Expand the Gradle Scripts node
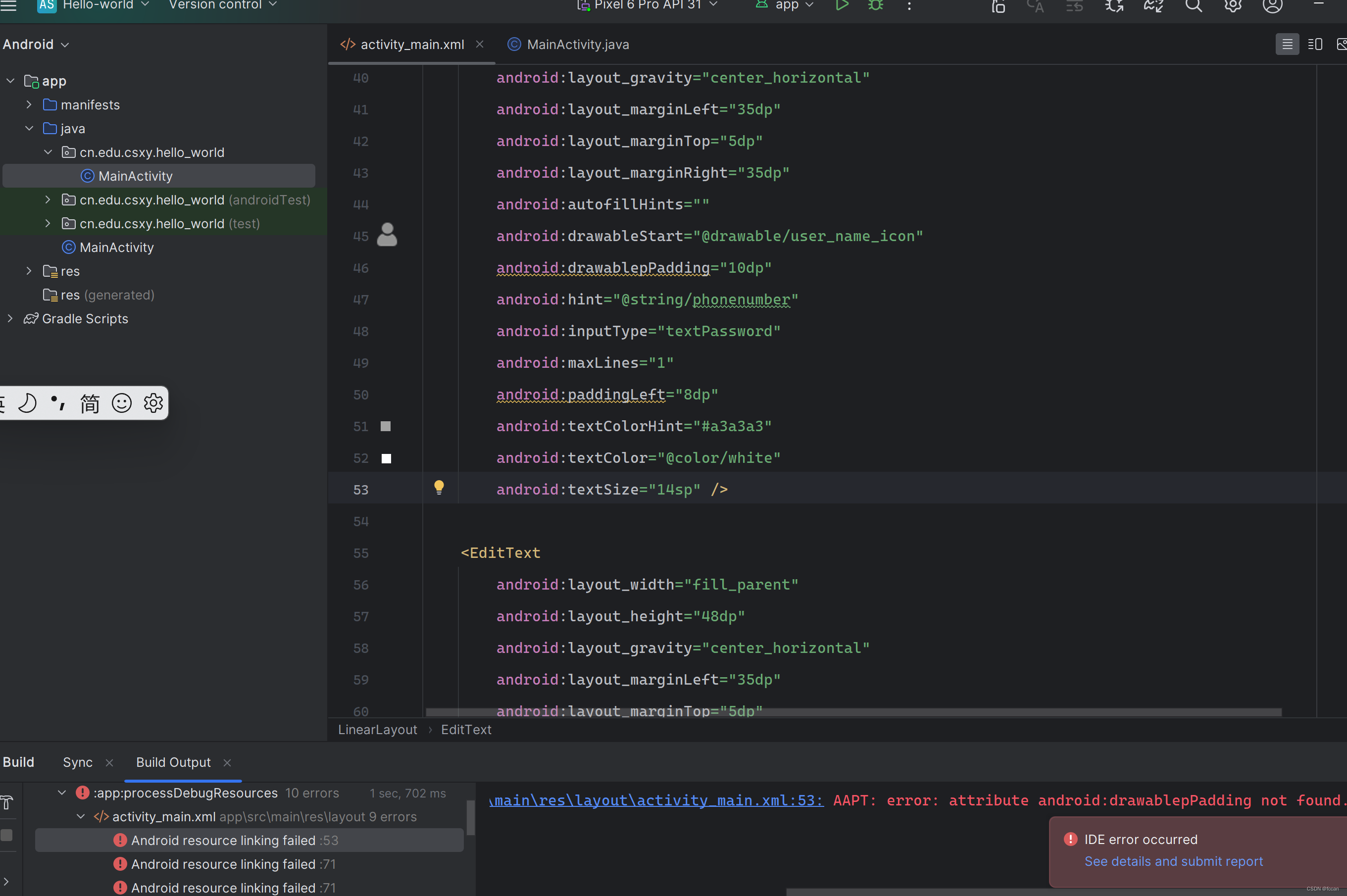The image size is (1347, 896). point(10,319)
